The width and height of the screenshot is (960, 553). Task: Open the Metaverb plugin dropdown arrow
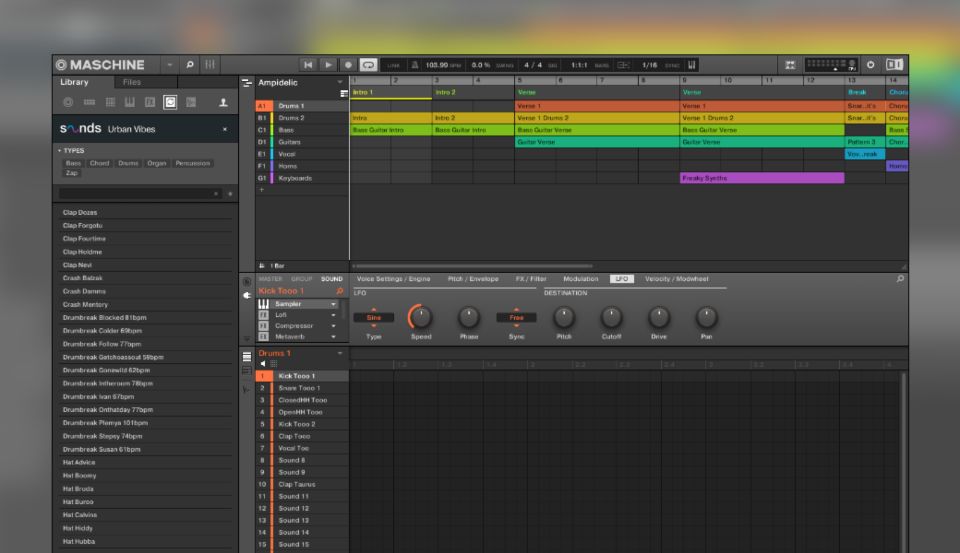click(334, 337)
